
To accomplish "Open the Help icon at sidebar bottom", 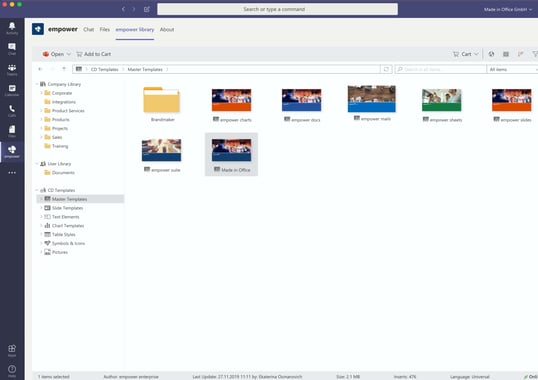I will coord(12,371).
